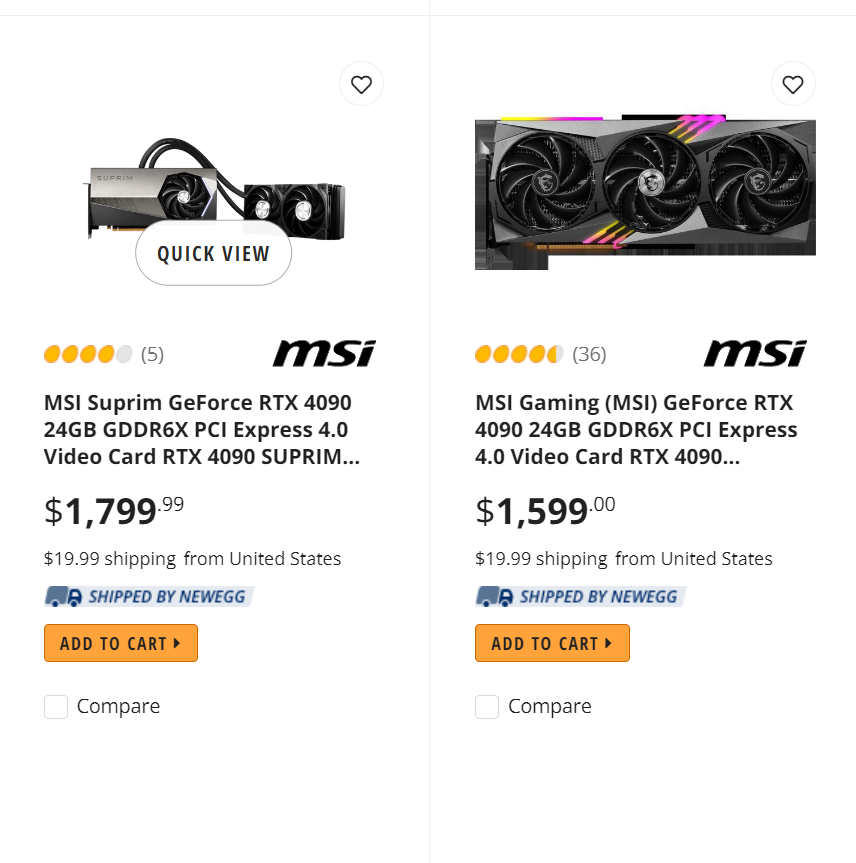Click star rating on MSI Suprim card
Screen dimensions: 856x863
pos(88,354)
